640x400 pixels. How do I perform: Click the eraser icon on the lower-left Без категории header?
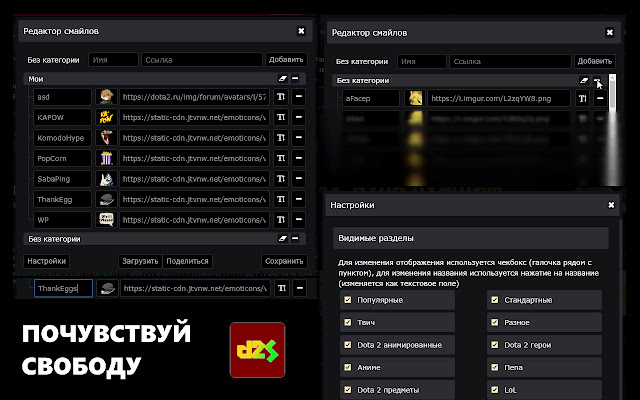pos(282,238)
